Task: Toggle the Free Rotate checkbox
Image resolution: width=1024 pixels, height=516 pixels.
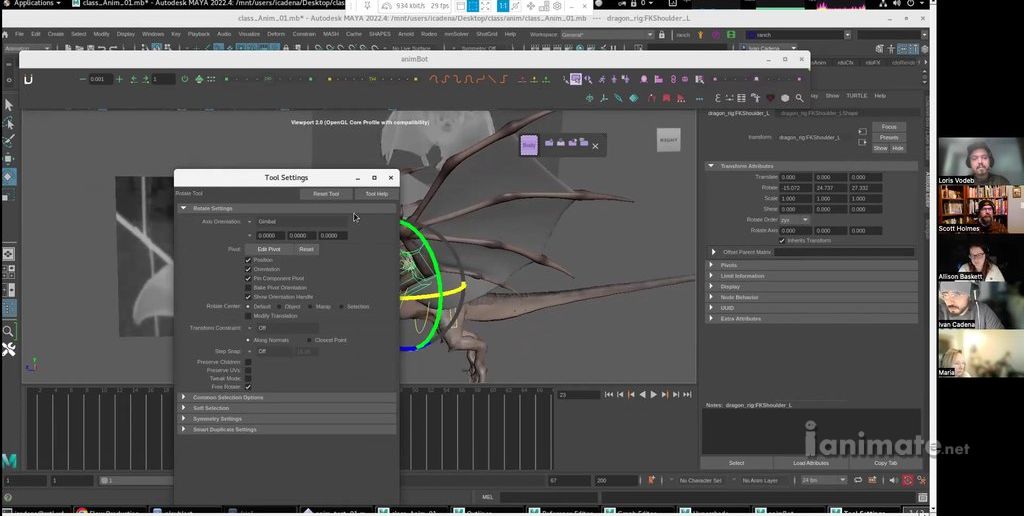Action: tap(248, 387)
